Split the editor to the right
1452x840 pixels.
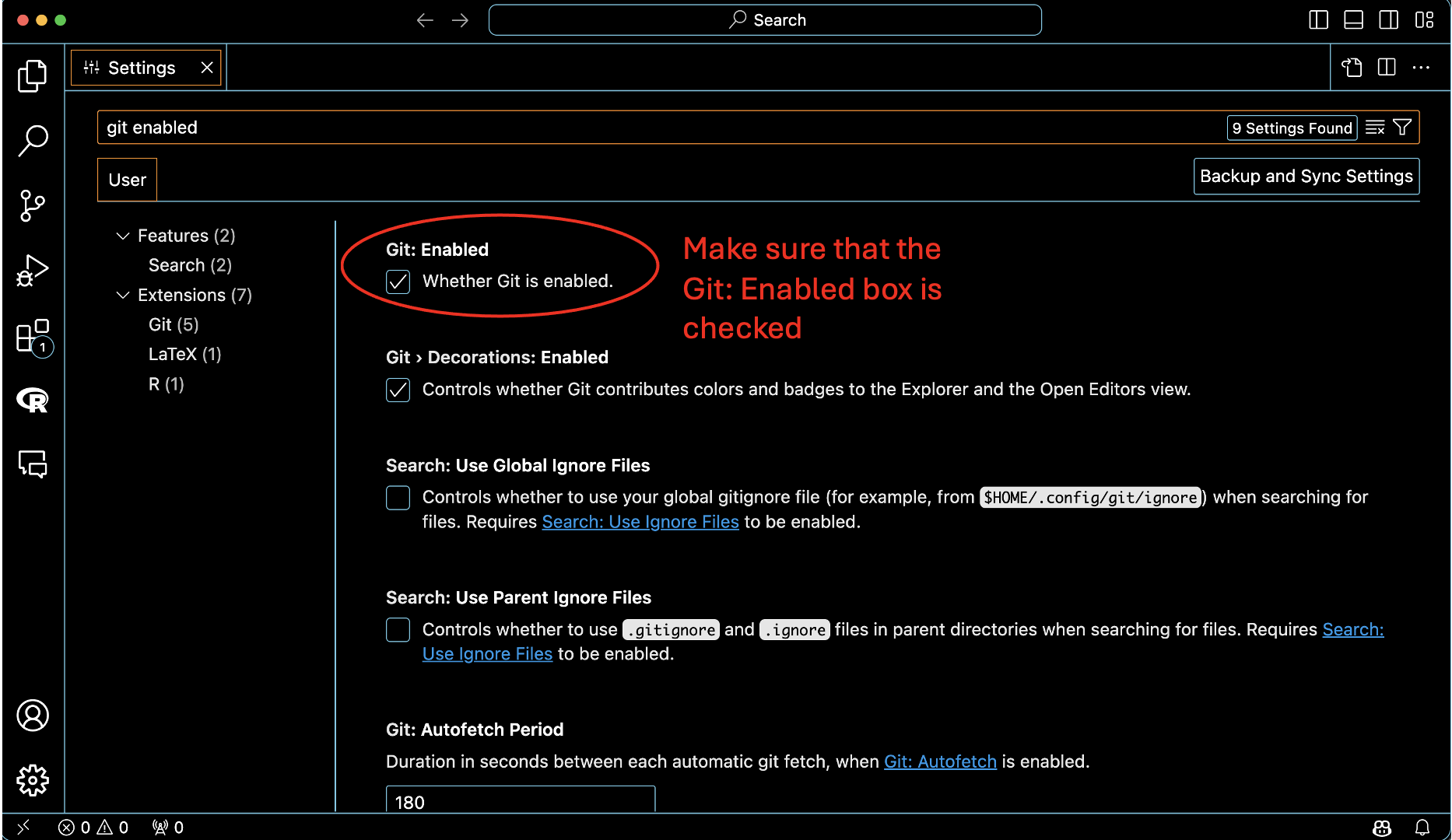(x=1387, y=68)
